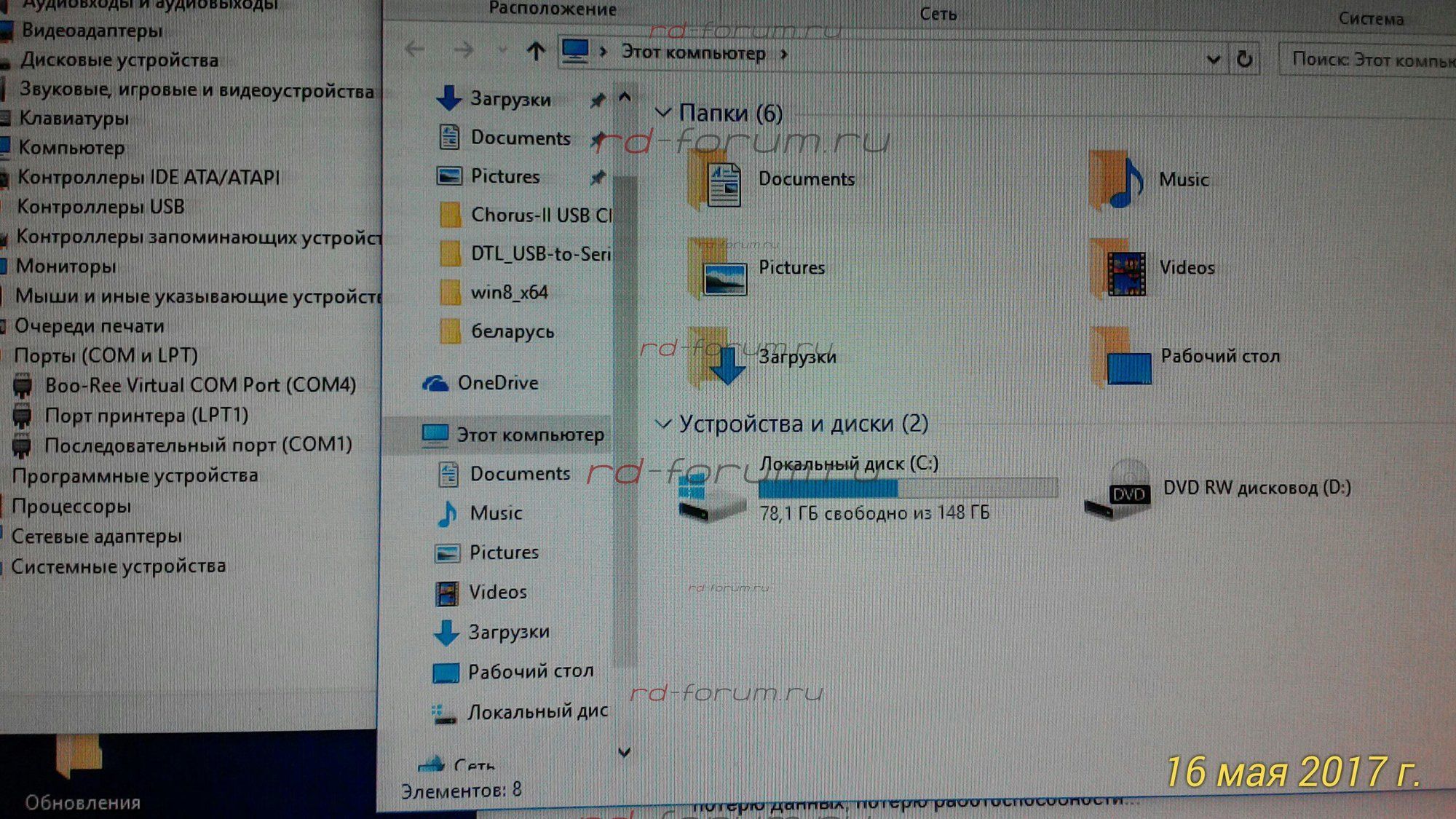Open 'Chorus-II USB' folder in sidebar
The height and width of the screenshot is (819, 1456).
tap(524, 215)
